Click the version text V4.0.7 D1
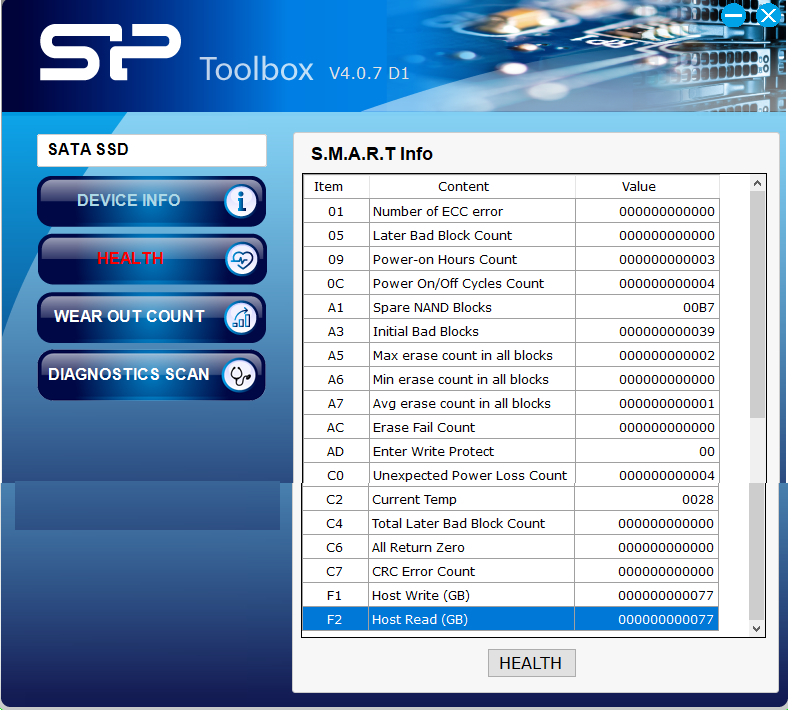Viewport: 794px width, 712px height. coord(369,73)
